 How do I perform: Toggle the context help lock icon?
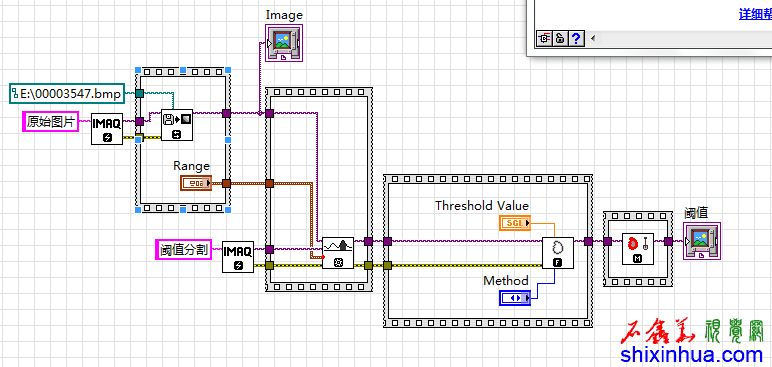[560, 38]
